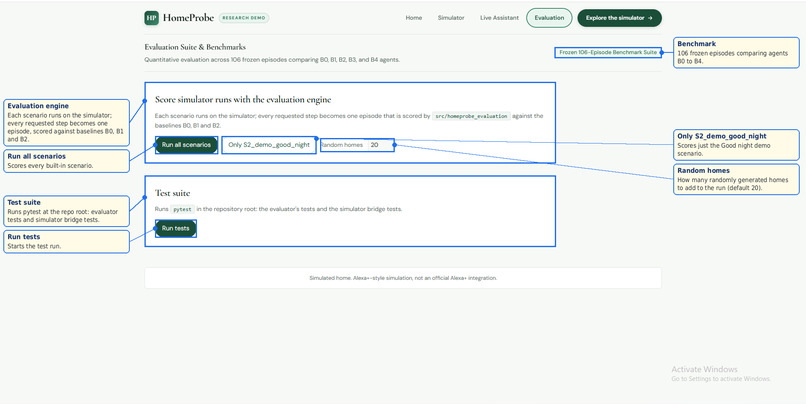Click the Run tests button
Viewport: 806px width, 404px height.
point(175,228)
